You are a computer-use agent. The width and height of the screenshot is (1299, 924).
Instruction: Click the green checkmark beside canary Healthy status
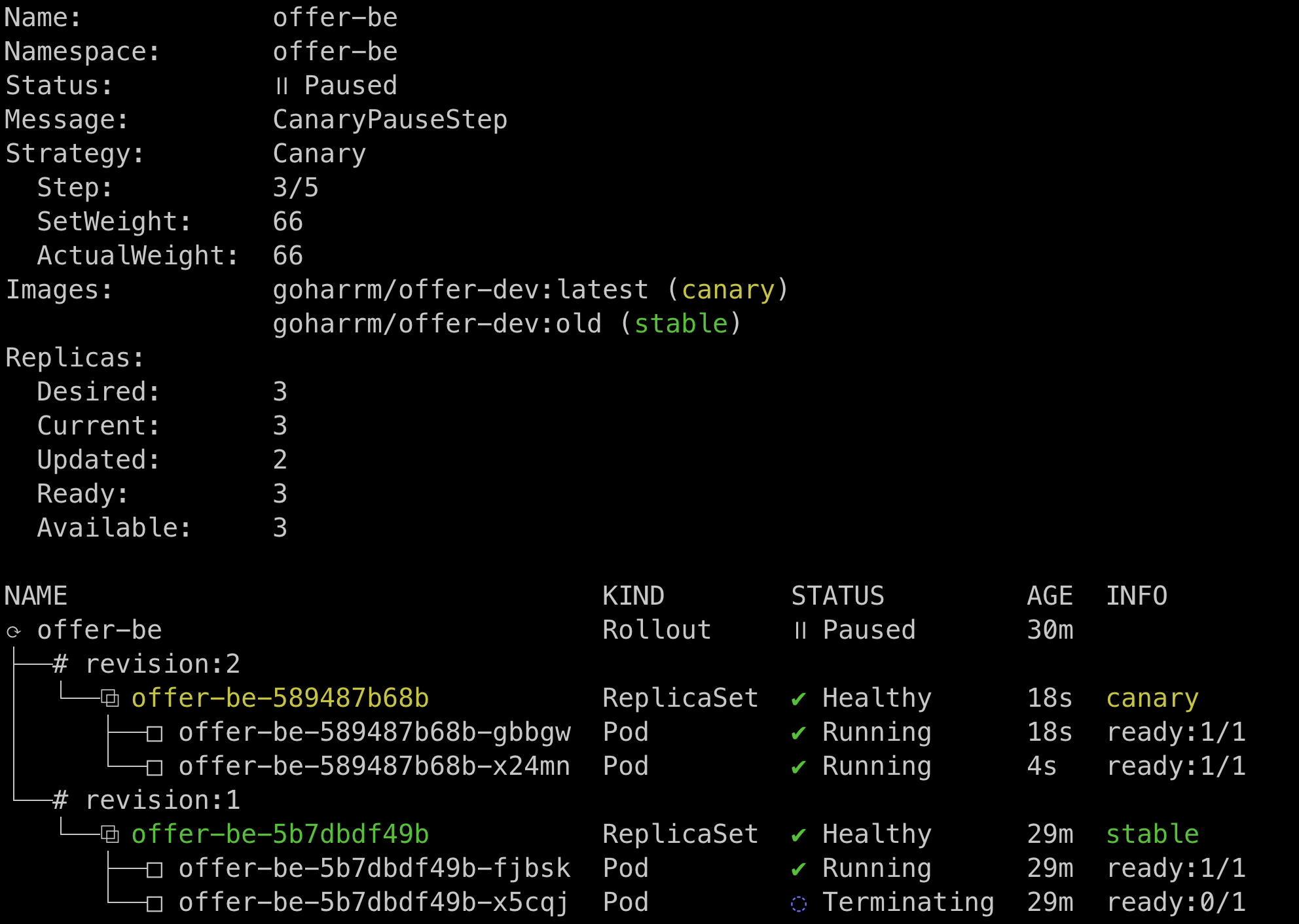[798, 699]
